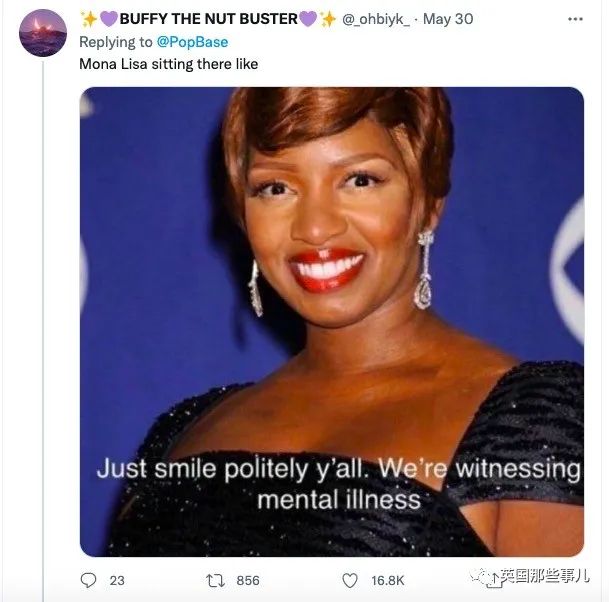609x602 pixels.
Task: Select the reply count 23
Action: point(117,581)
